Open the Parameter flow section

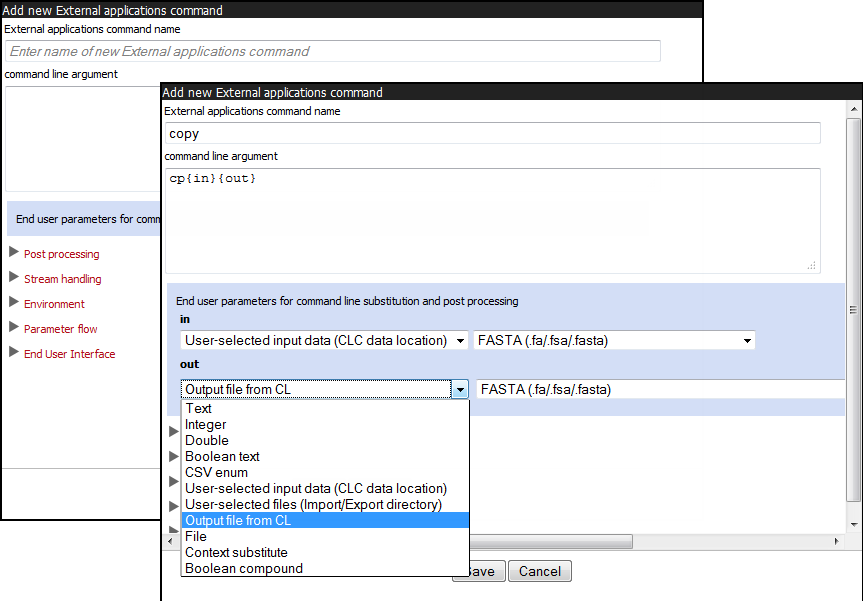(x=60, y=329)
